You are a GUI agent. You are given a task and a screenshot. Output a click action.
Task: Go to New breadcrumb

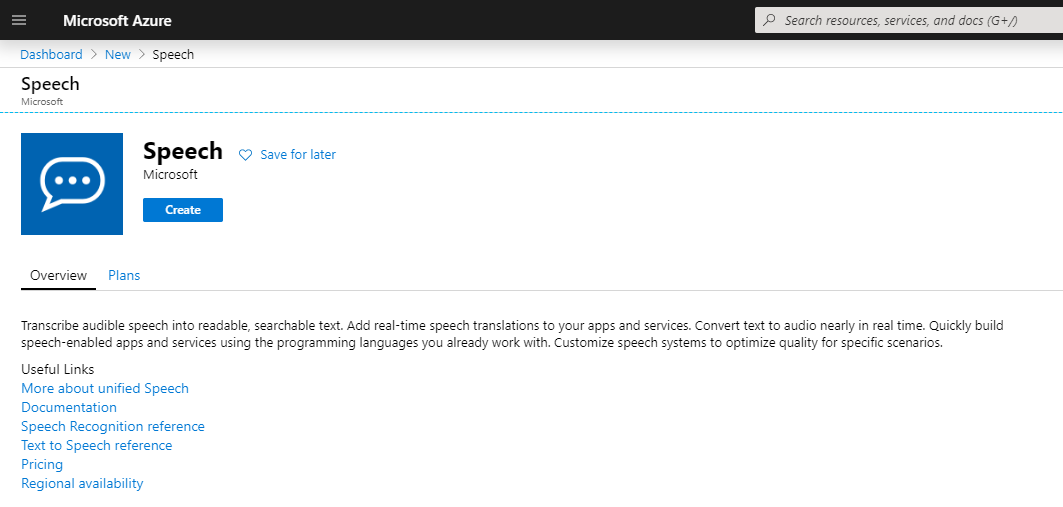(x=117, y=55)
